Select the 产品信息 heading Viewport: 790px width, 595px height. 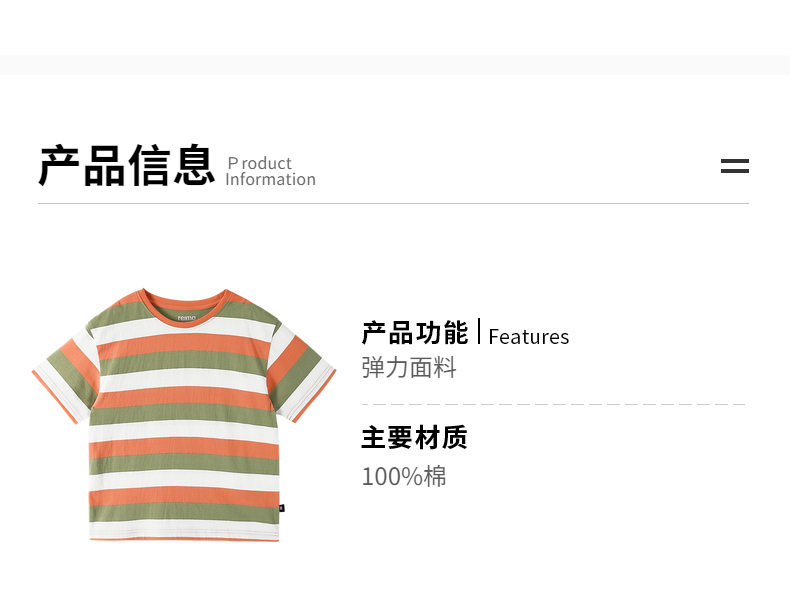(127, 166)
